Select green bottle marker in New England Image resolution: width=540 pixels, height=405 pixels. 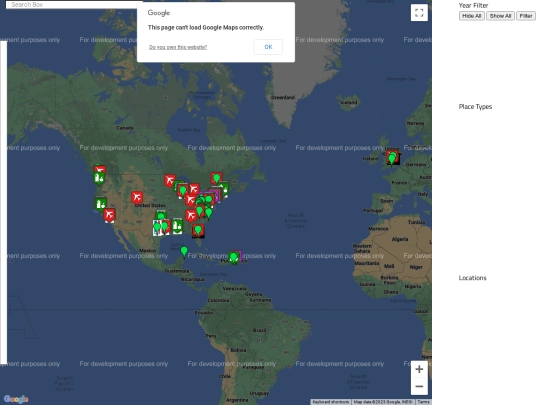point(224,190)
